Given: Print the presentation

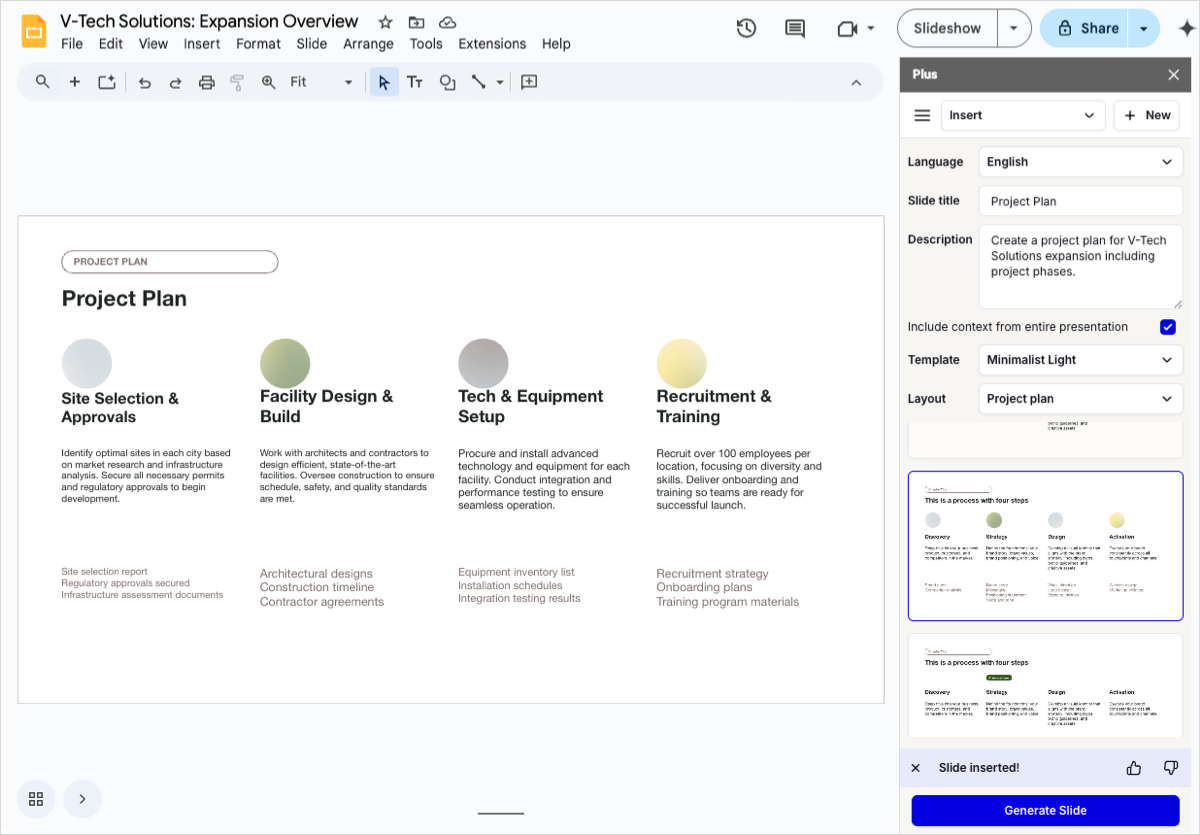Looking at the screenshot, I should pos(207,83).
